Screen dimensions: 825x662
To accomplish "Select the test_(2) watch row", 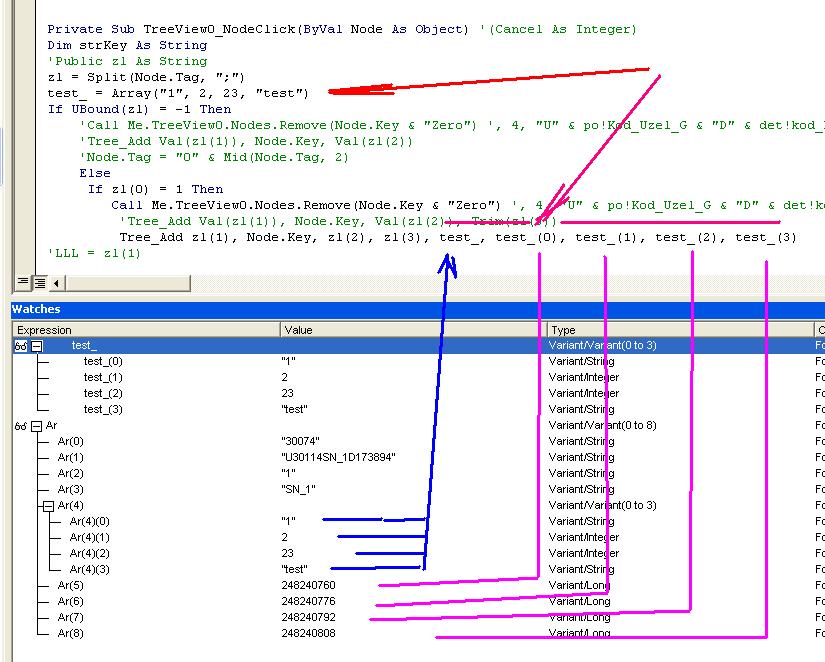I will [418, 393].
